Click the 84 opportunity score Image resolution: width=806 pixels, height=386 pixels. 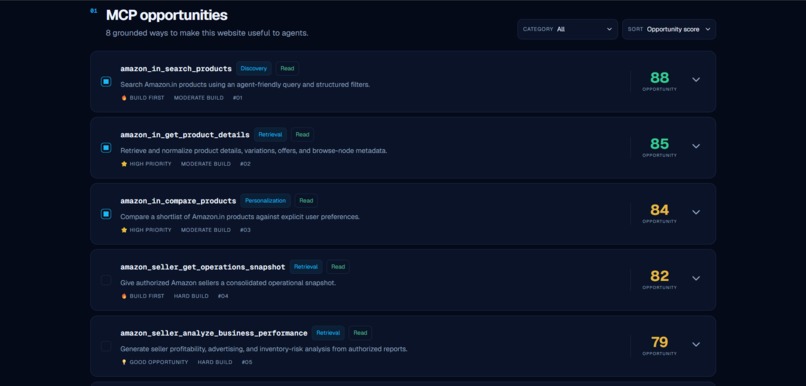pos(660,210)
